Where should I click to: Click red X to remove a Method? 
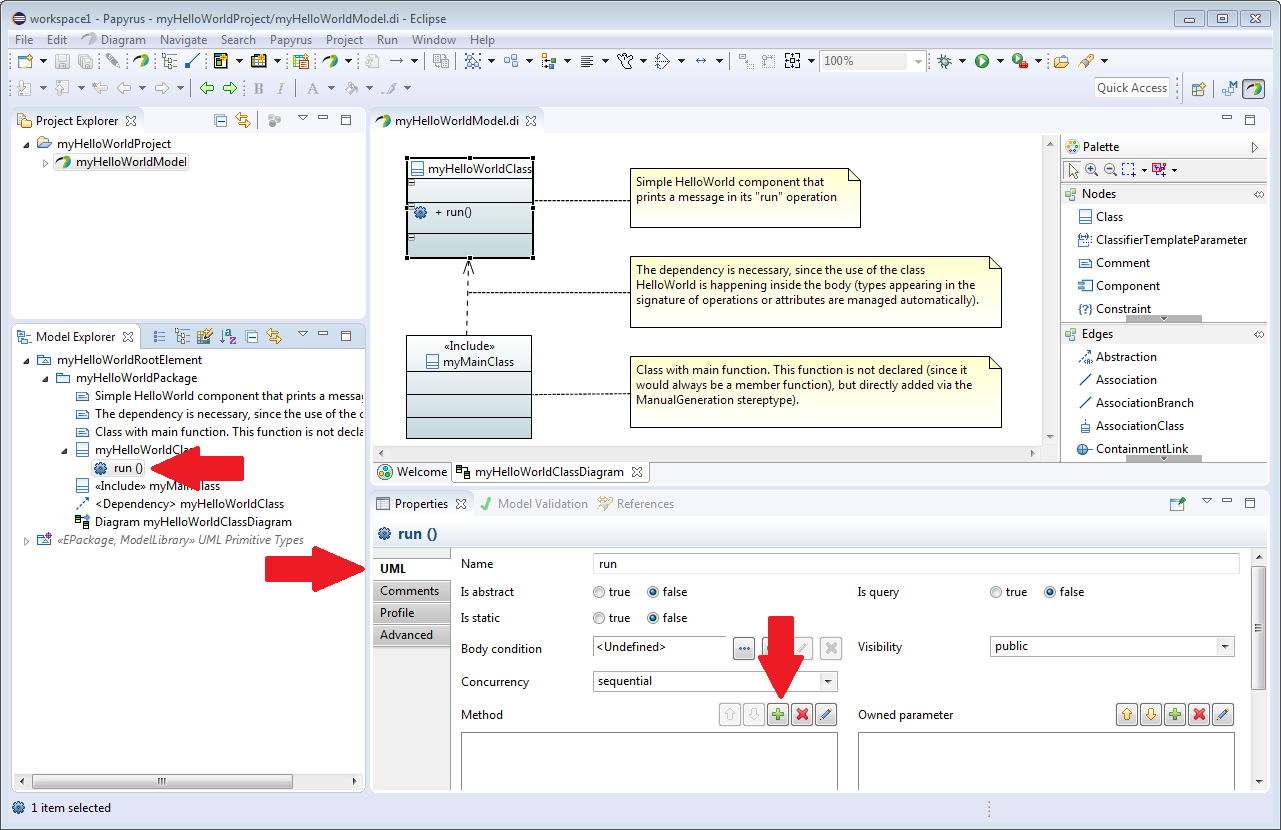tap(802, 715)
